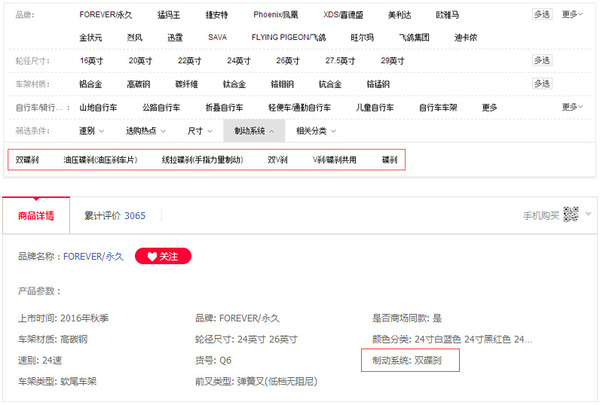
Task: Select brand FLYING PIGEON/飞鸽
Action: [x=289, y=37]
